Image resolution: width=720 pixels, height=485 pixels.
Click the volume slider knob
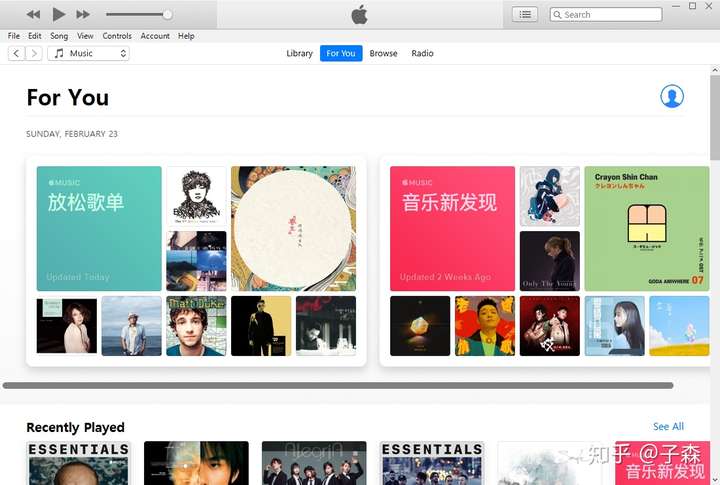(168, 15)
